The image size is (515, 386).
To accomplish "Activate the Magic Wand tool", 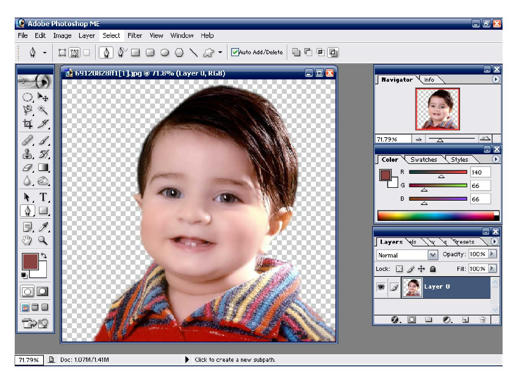I will [43, 110].
